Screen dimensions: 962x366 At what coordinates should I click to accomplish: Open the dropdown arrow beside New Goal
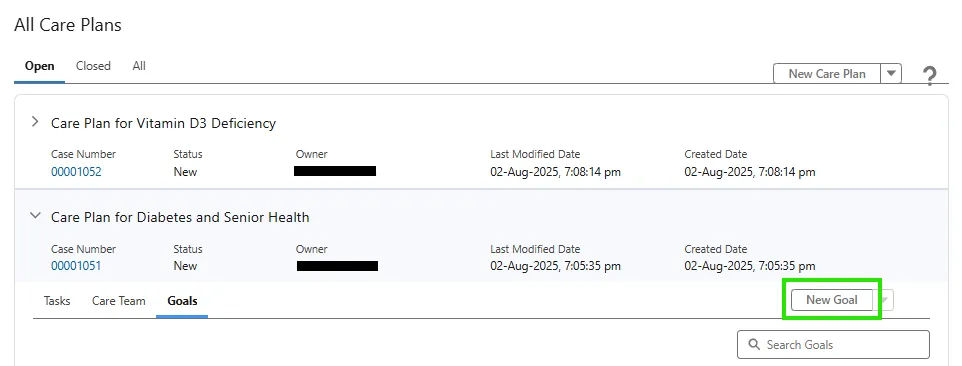(x=884, y=300)
